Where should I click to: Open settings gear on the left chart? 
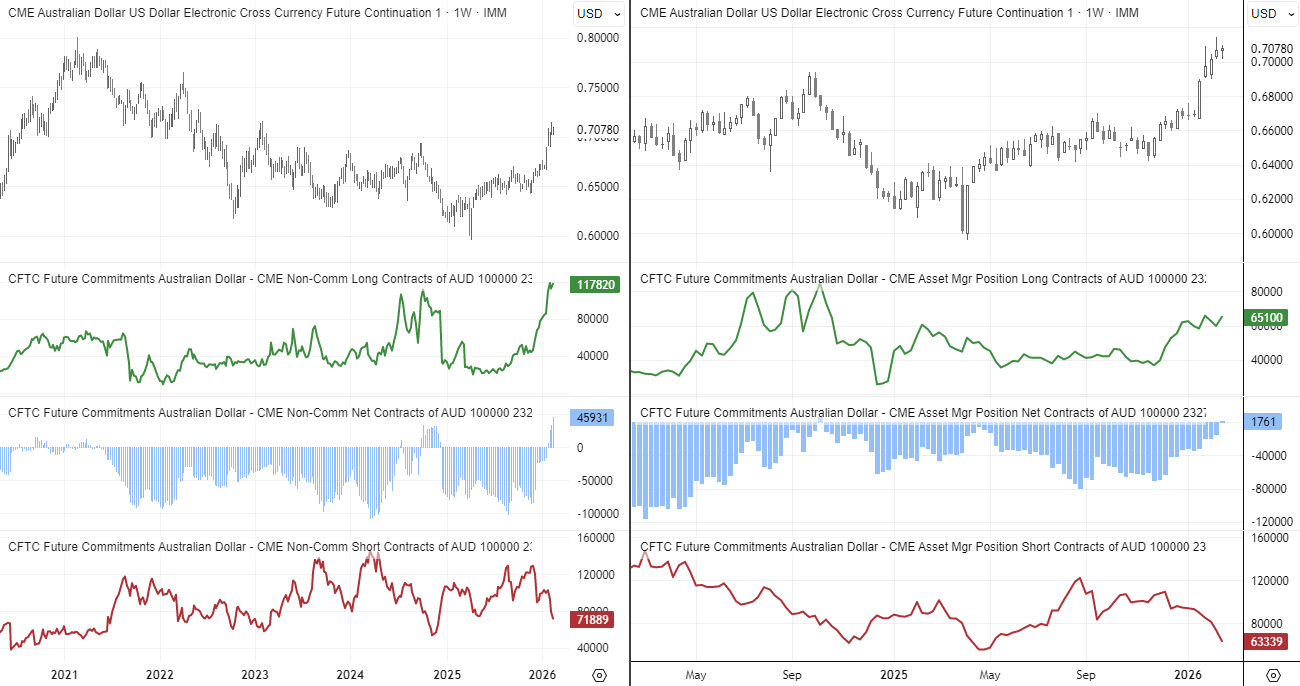(598, 675)
